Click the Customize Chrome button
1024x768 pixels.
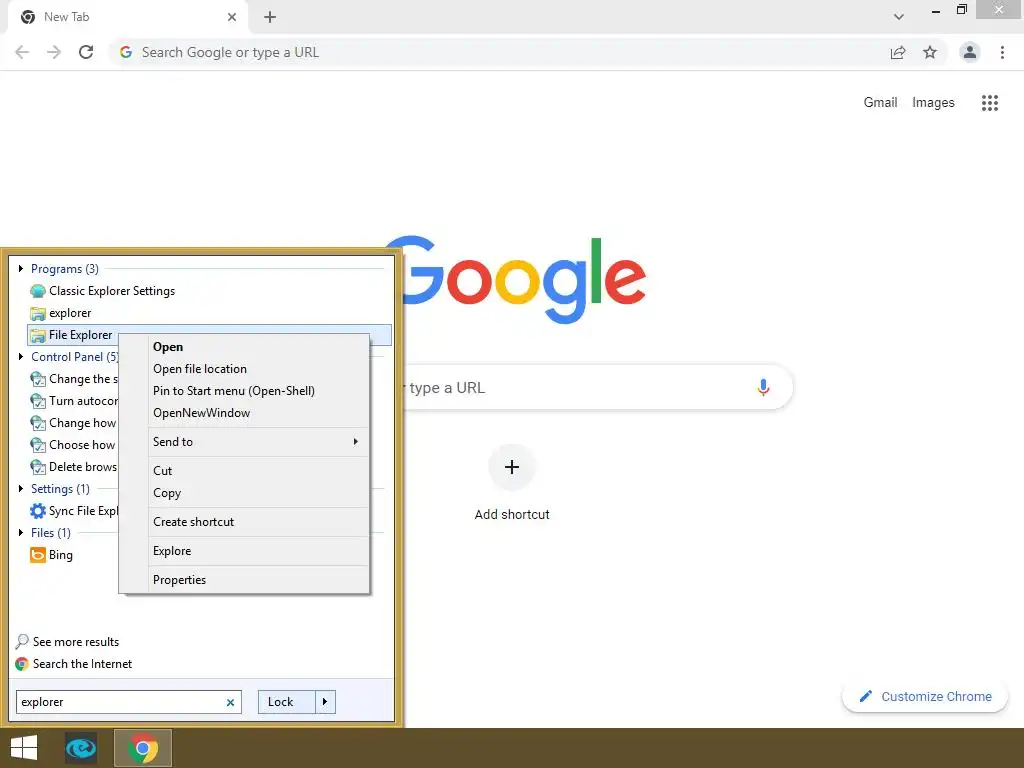(x=925, y=697)
